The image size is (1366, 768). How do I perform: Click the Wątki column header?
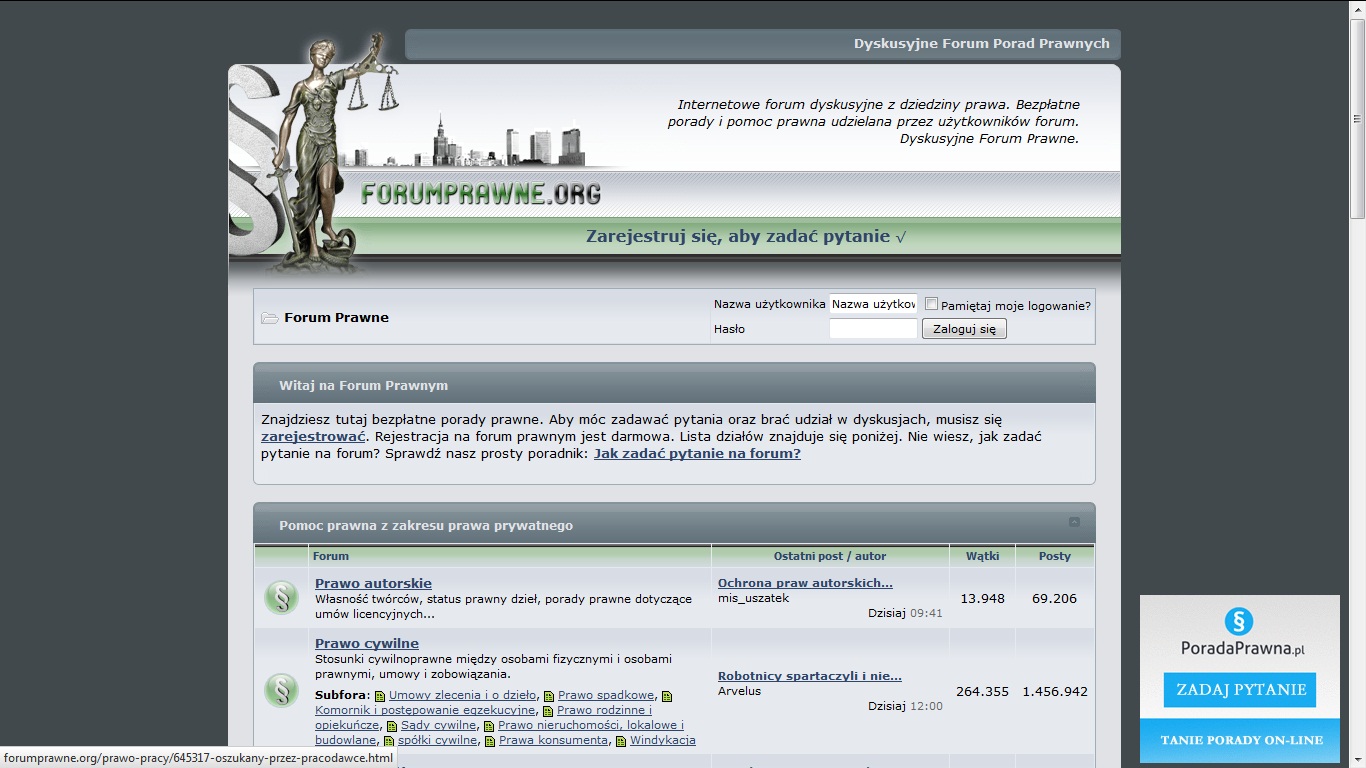tap(982, 556)
